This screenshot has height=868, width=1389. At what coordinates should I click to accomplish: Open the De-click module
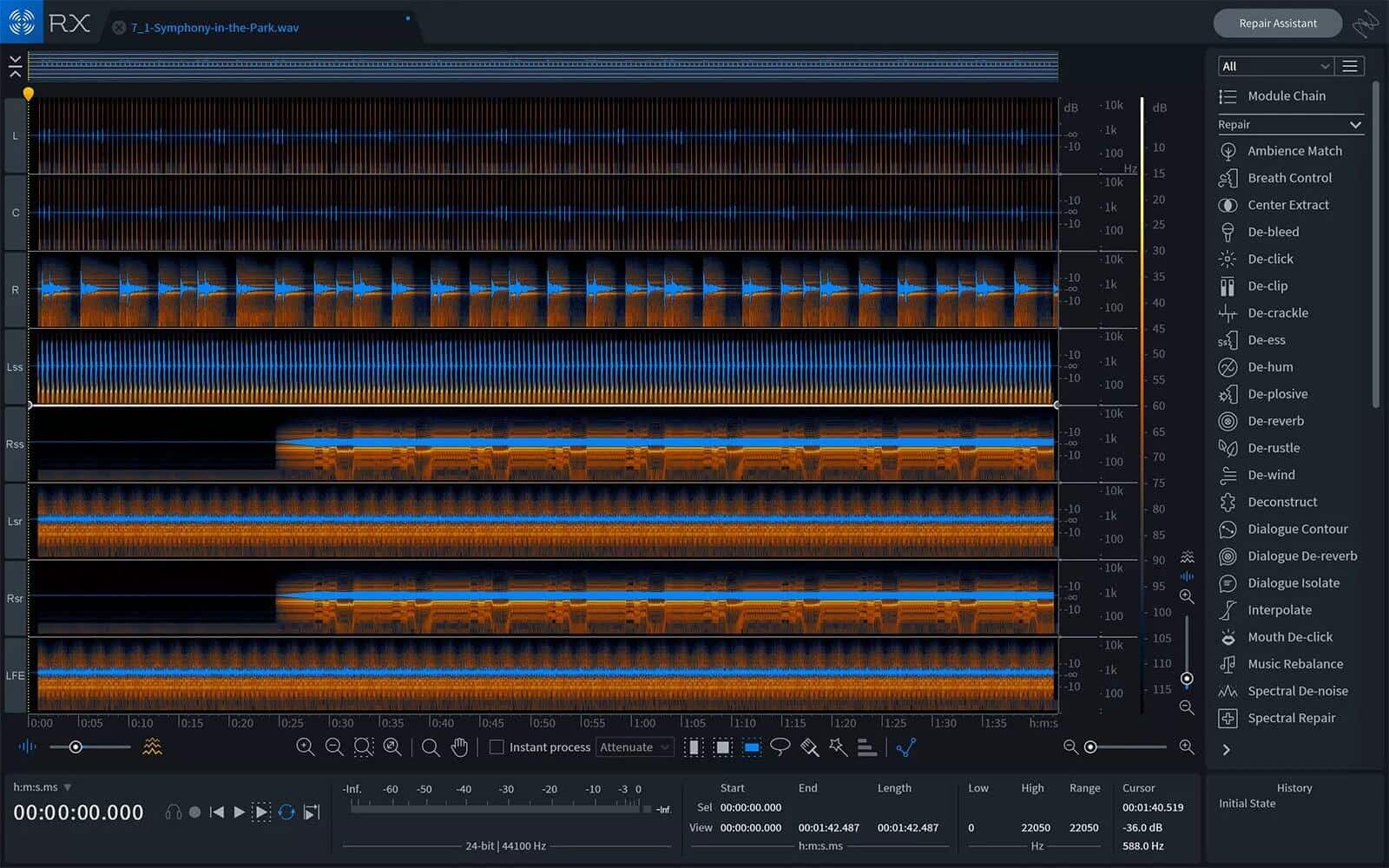pyautogui.click(x=1256, y=259)
